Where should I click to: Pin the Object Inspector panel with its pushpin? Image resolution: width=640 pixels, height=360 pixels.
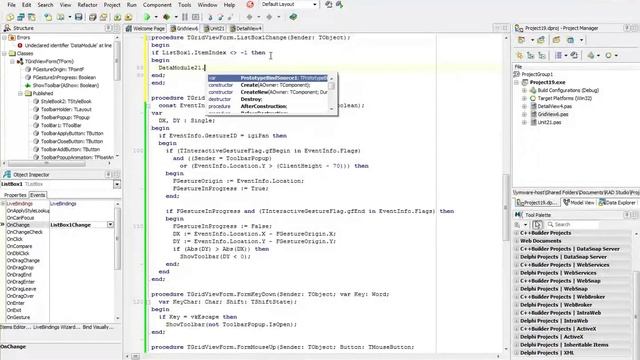coord(109,174)
